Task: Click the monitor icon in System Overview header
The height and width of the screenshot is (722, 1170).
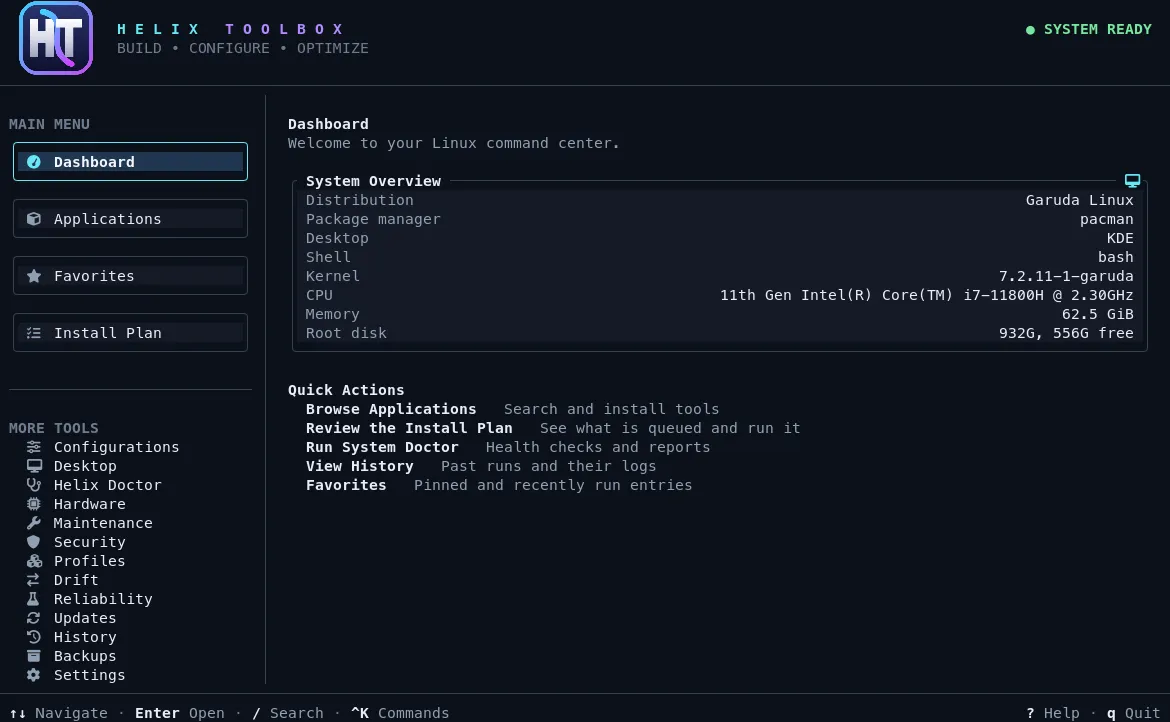Action: pos(1132,180)
